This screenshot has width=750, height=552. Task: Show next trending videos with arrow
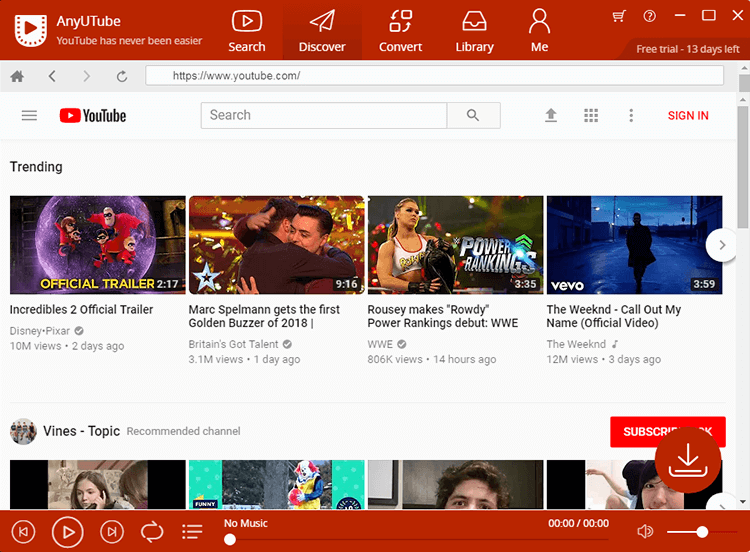pos(722,245)
